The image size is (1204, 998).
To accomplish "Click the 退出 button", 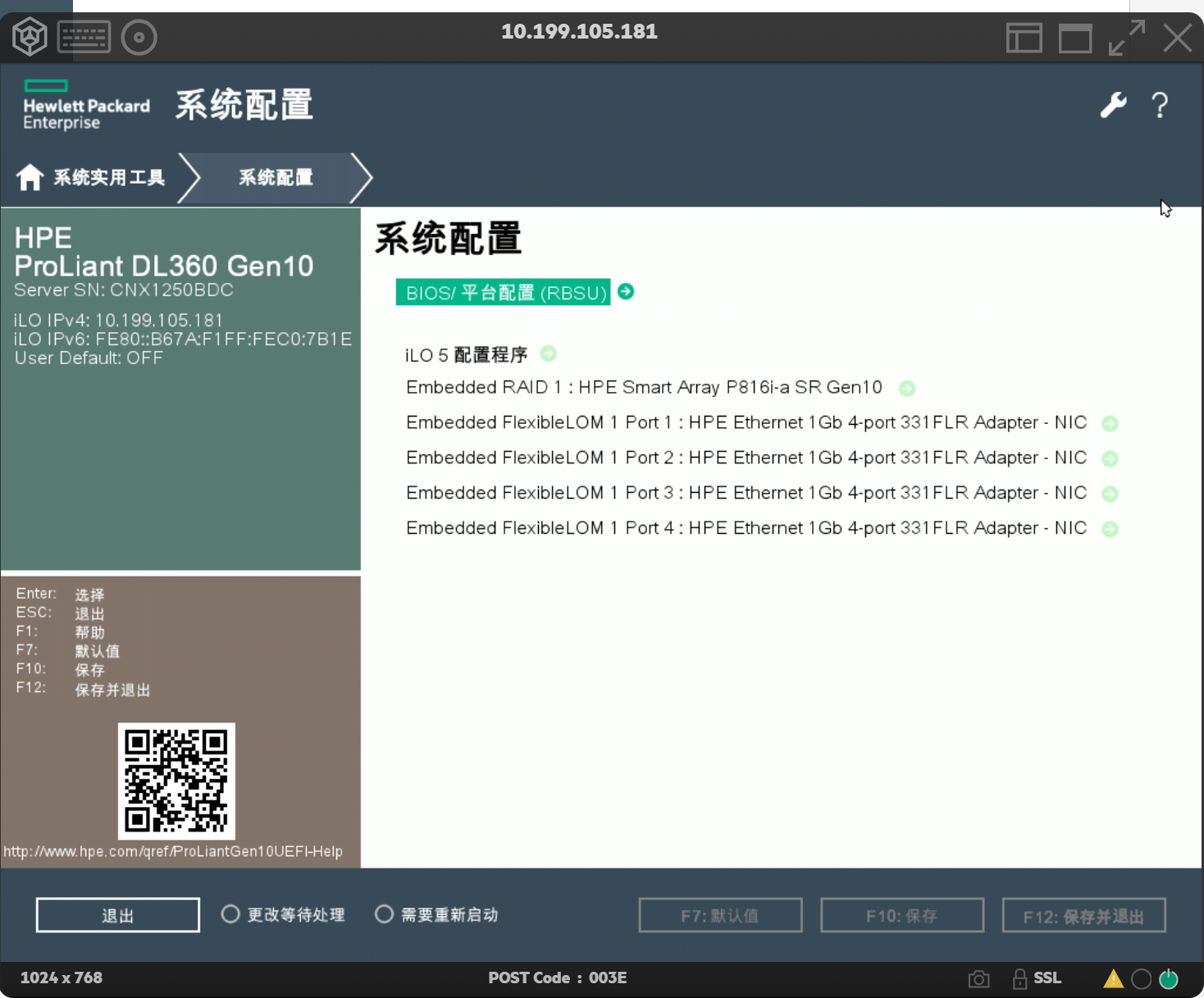I will point(116,914).
